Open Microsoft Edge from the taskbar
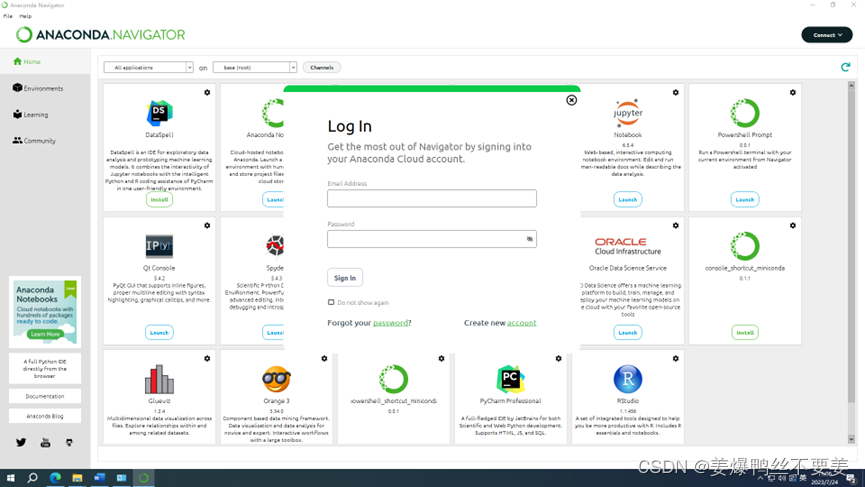This screenshot has height=487, width=865. [x=55, y=478]
